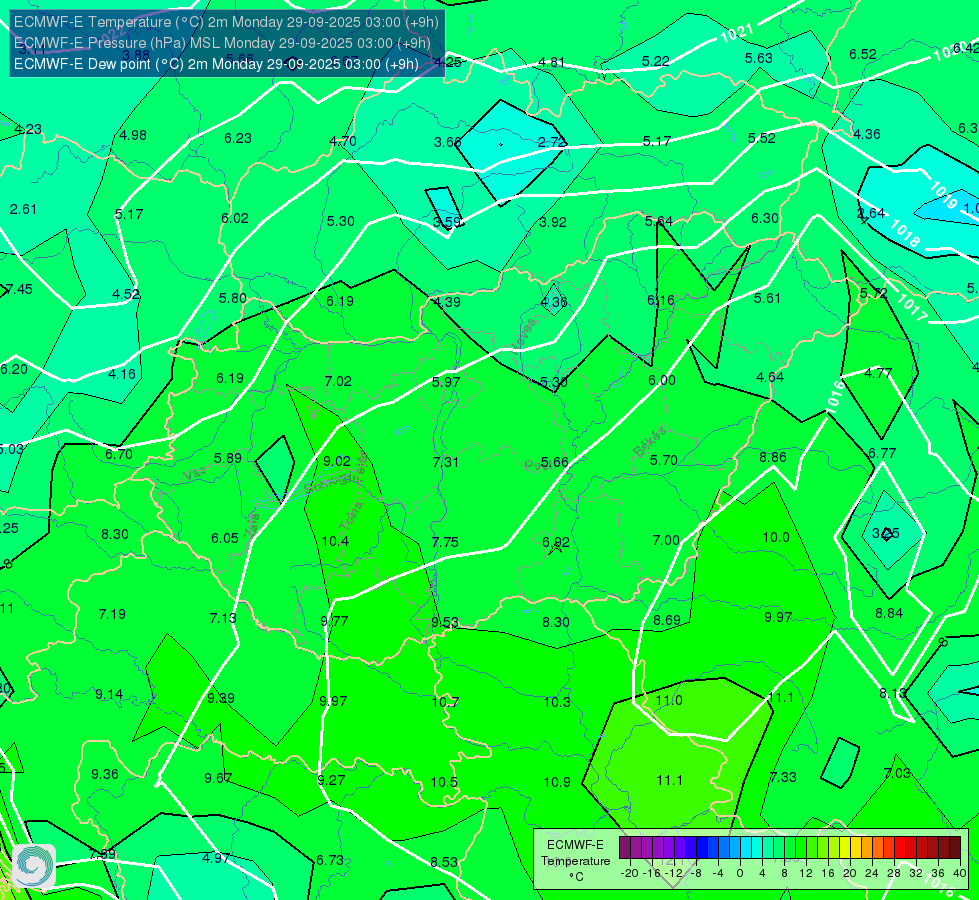979x900 pixels.
Task: Click the 4.81 dew point value
Action: 551,62
